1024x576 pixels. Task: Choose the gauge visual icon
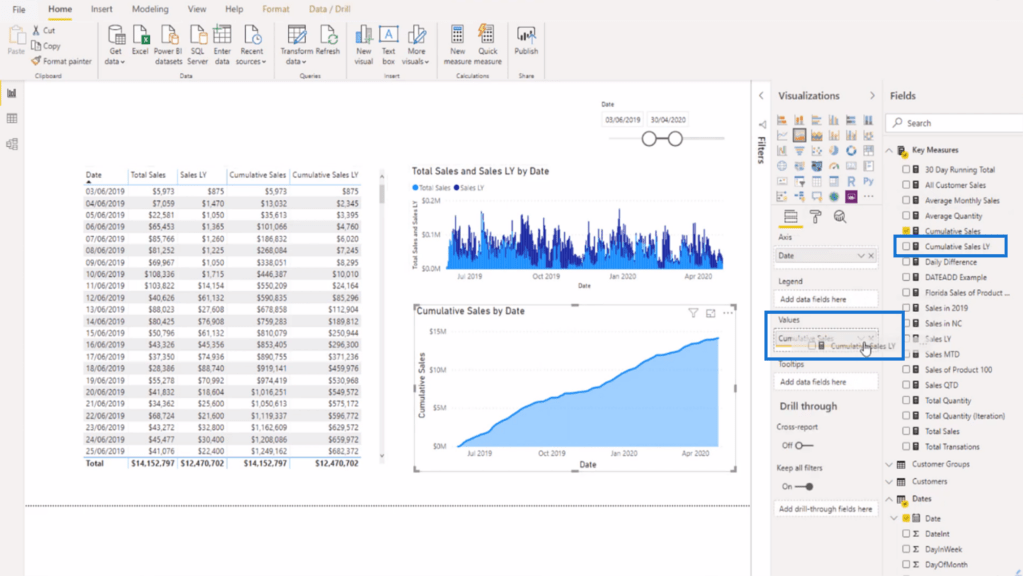pos(834,166)
